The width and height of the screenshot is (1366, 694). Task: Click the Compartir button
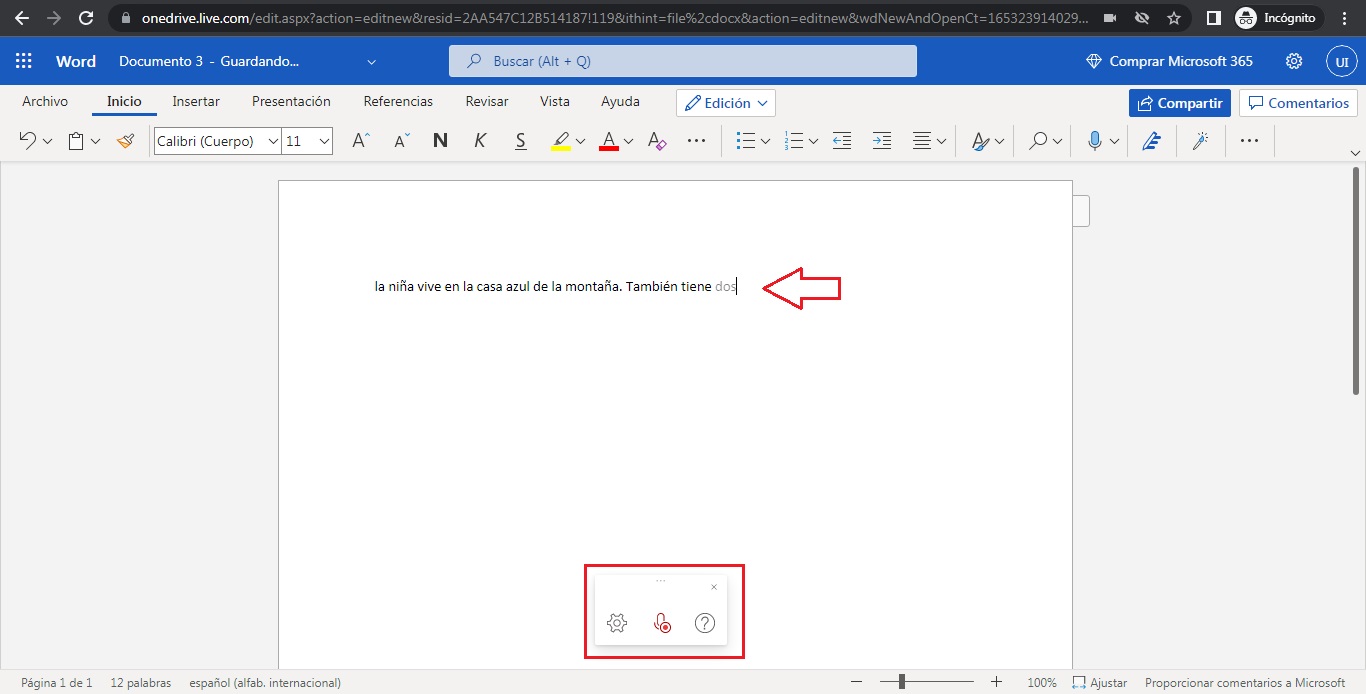click(1179, 103)
